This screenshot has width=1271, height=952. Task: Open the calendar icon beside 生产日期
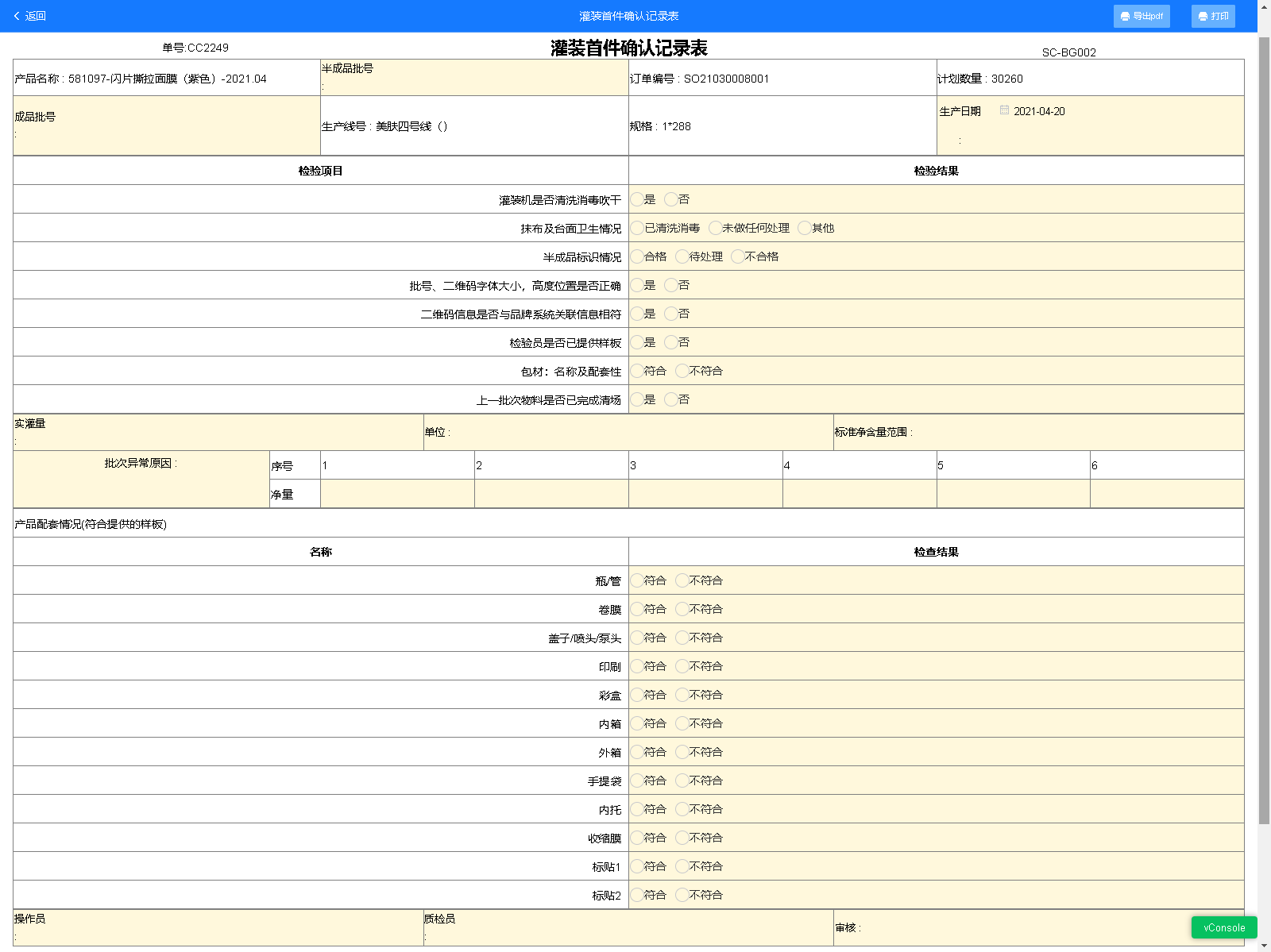point(1004,110)
